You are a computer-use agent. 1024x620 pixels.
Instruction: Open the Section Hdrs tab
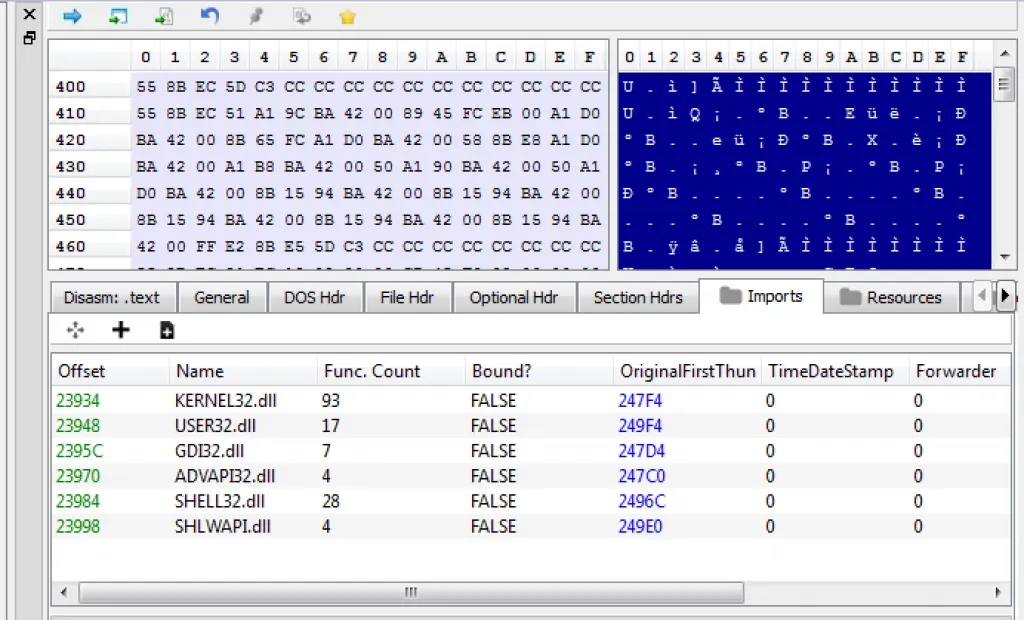pos(638,297)
